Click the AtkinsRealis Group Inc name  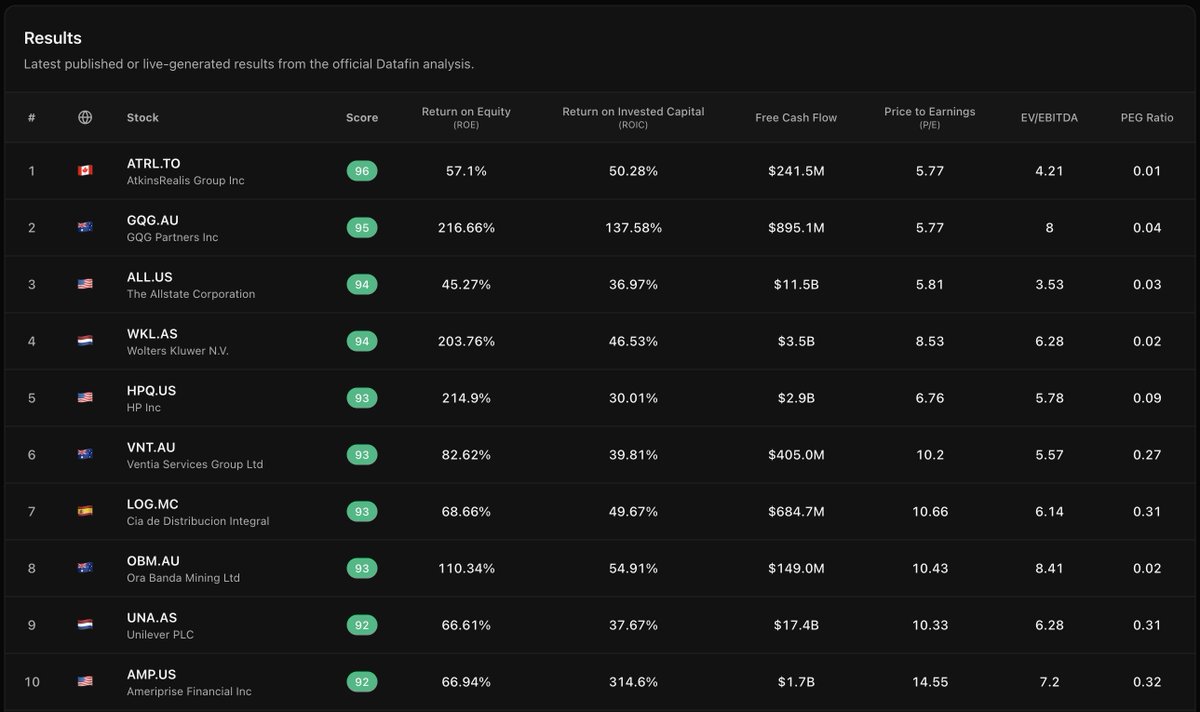tap(186, 181)
